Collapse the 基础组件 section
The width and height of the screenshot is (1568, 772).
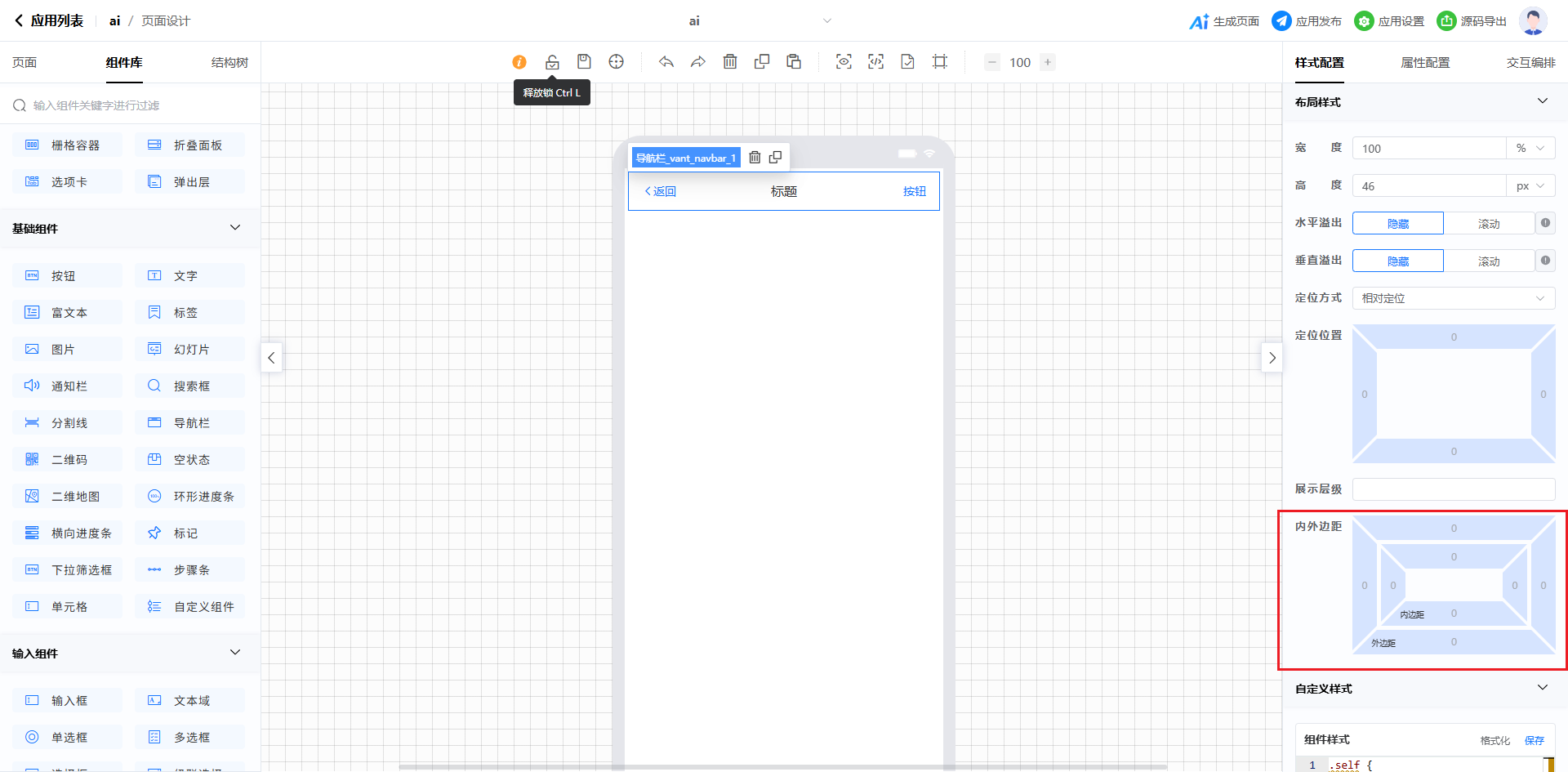(235, 228)
